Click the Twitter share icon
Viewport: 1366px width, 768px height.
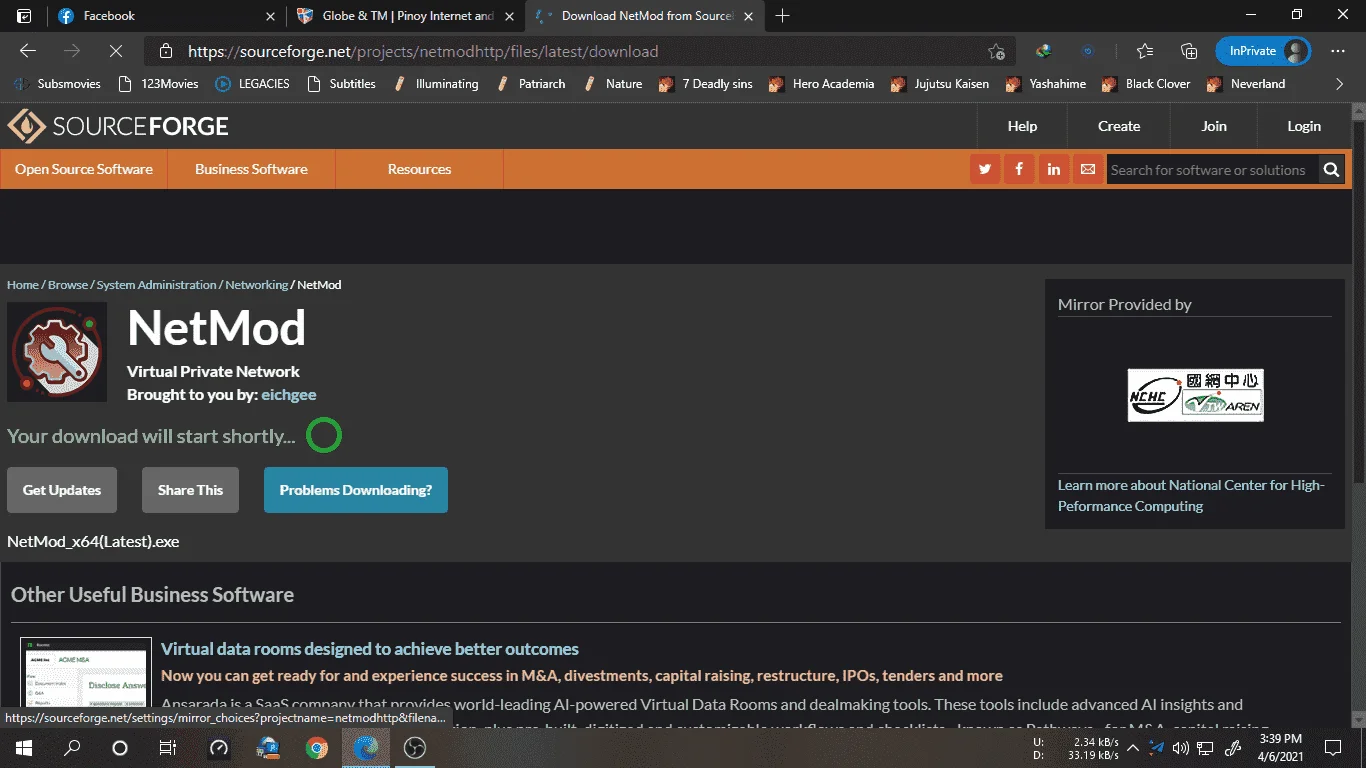(985, 170)
